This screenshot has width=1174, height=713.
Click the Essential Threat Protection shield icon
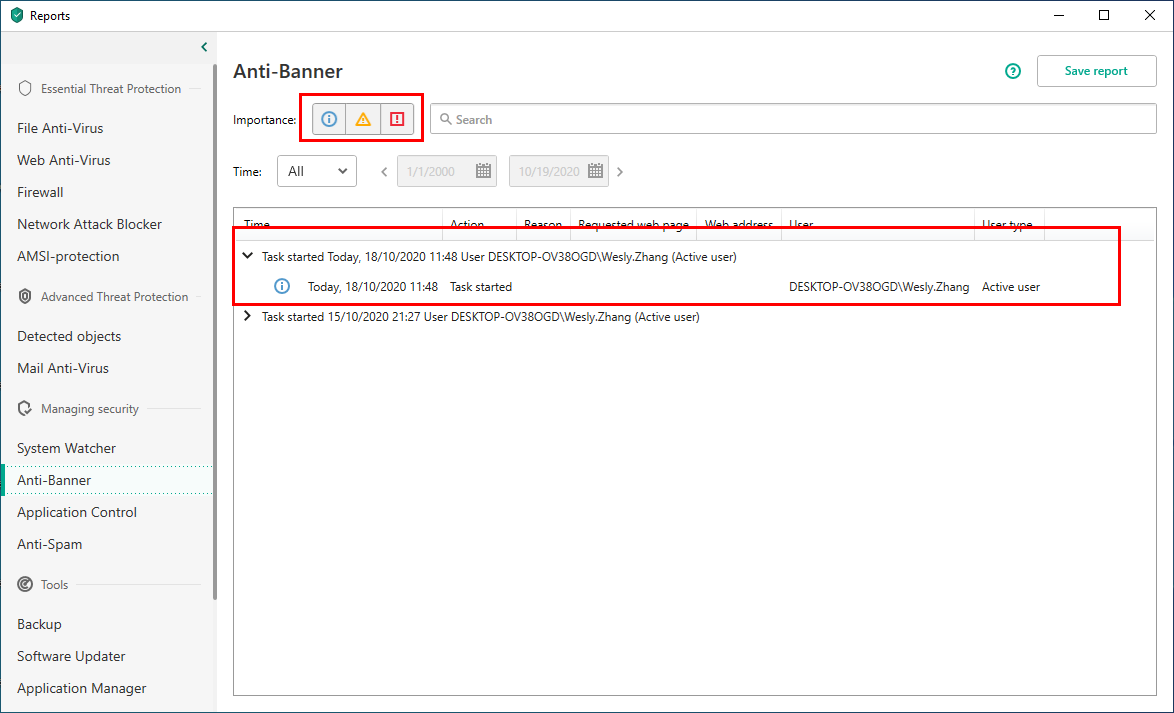click(25, 88)
